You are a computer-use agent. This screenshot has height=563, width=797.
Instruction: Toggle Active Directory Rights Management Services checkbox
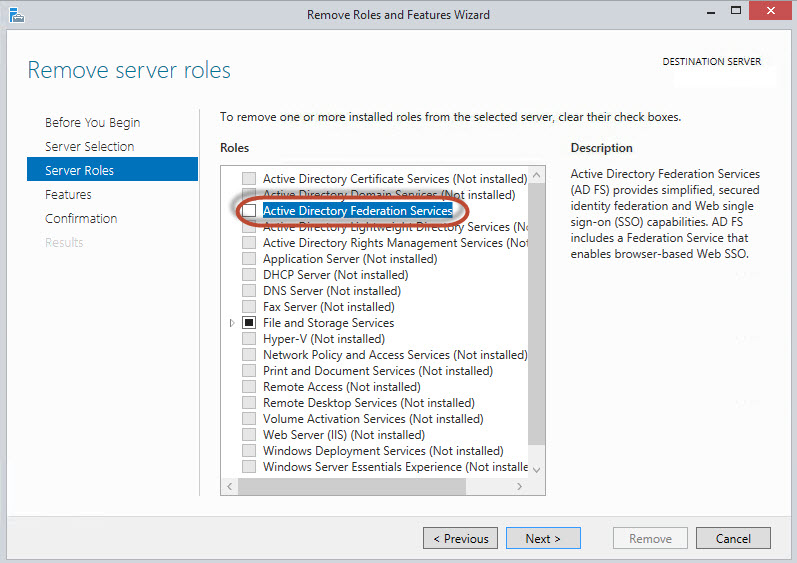[249, 242]
